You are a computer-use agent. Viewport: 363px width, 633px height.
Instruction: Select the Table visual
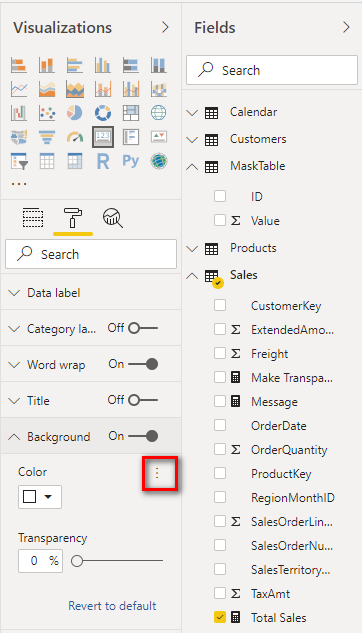click(46, 161)
